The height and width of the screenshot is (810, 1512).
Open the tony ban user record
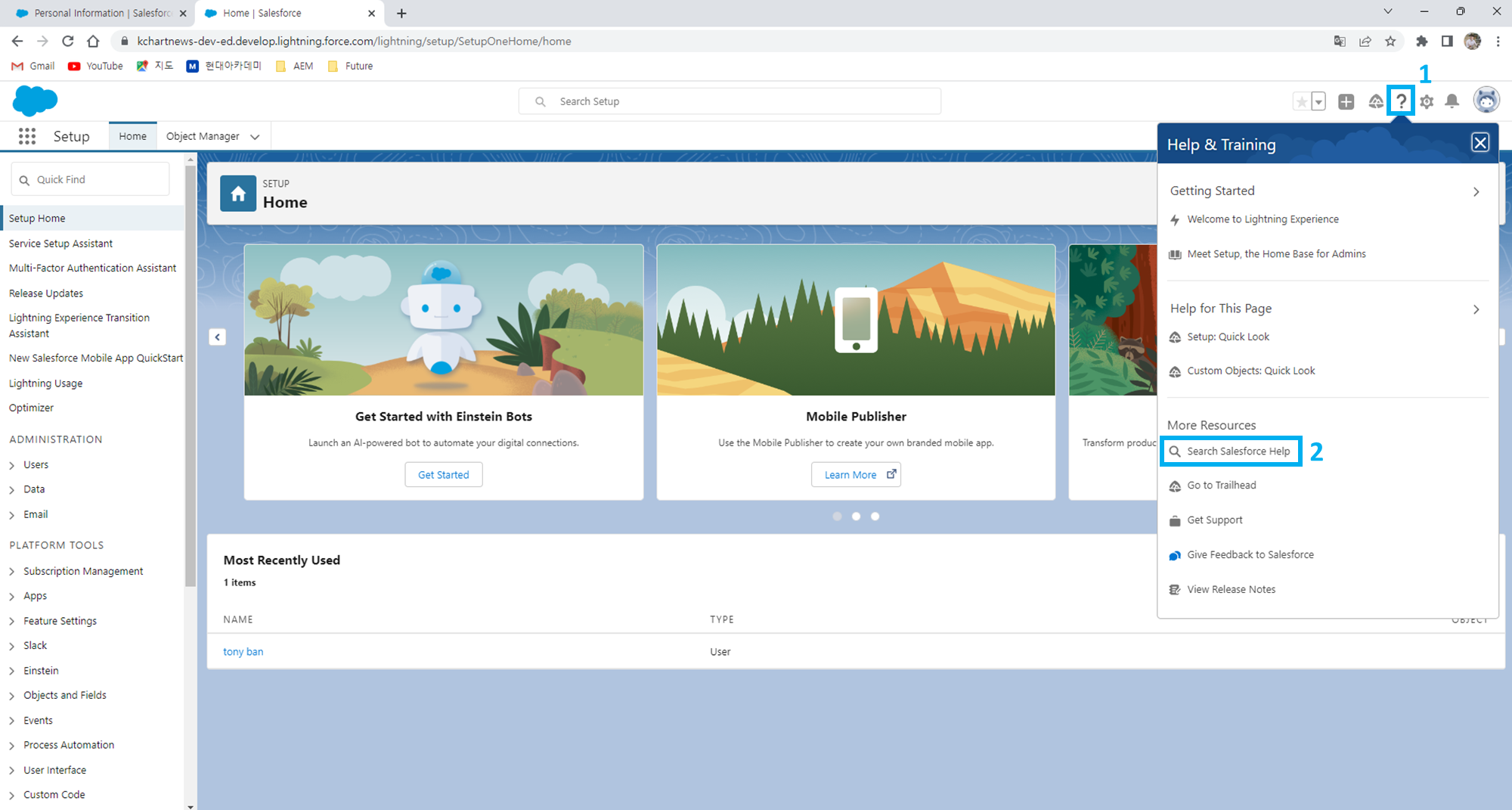point(243,652)
